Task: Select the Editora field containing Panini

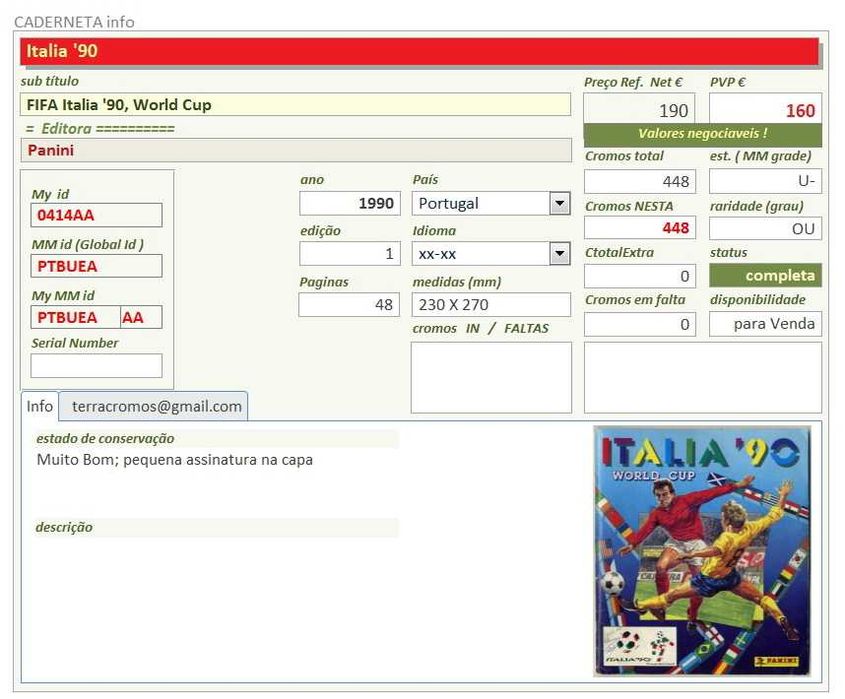Action: tap(296, 150)
